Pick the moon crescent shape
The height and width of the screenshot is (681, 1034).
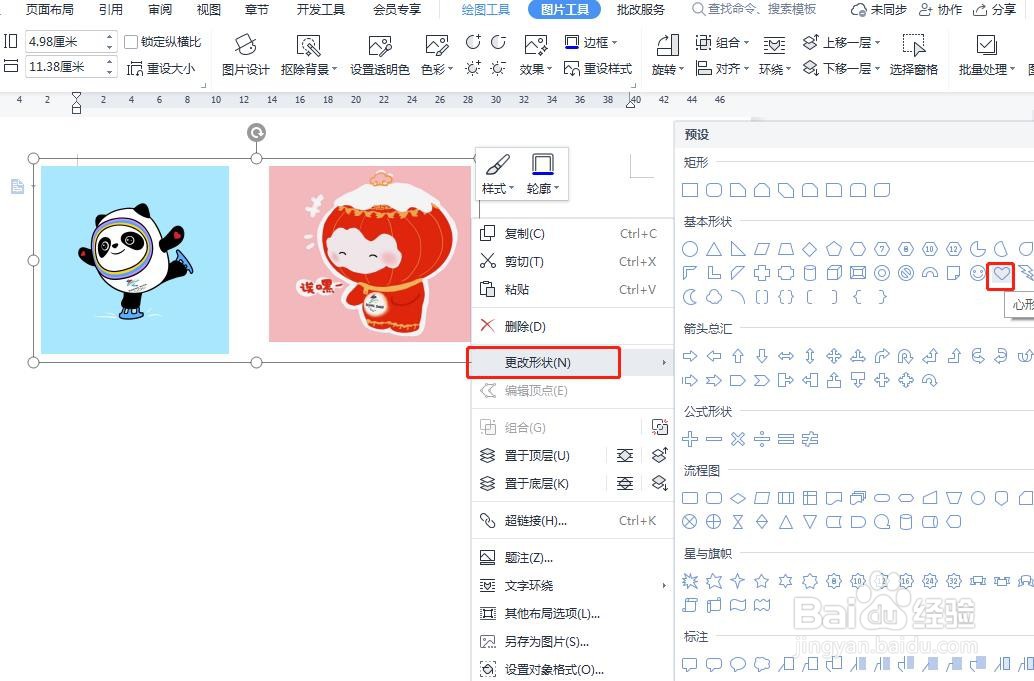(690, 297)
